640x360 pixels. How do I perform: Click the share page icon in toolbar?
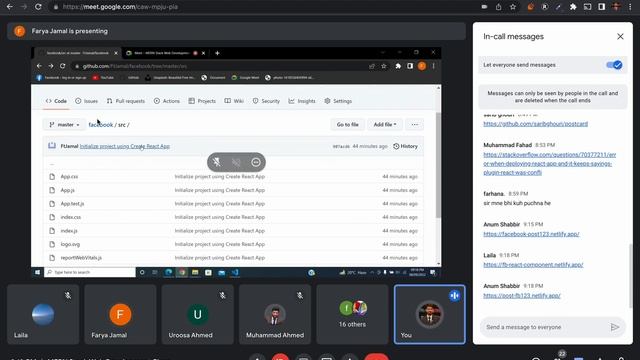click(498, 7)
